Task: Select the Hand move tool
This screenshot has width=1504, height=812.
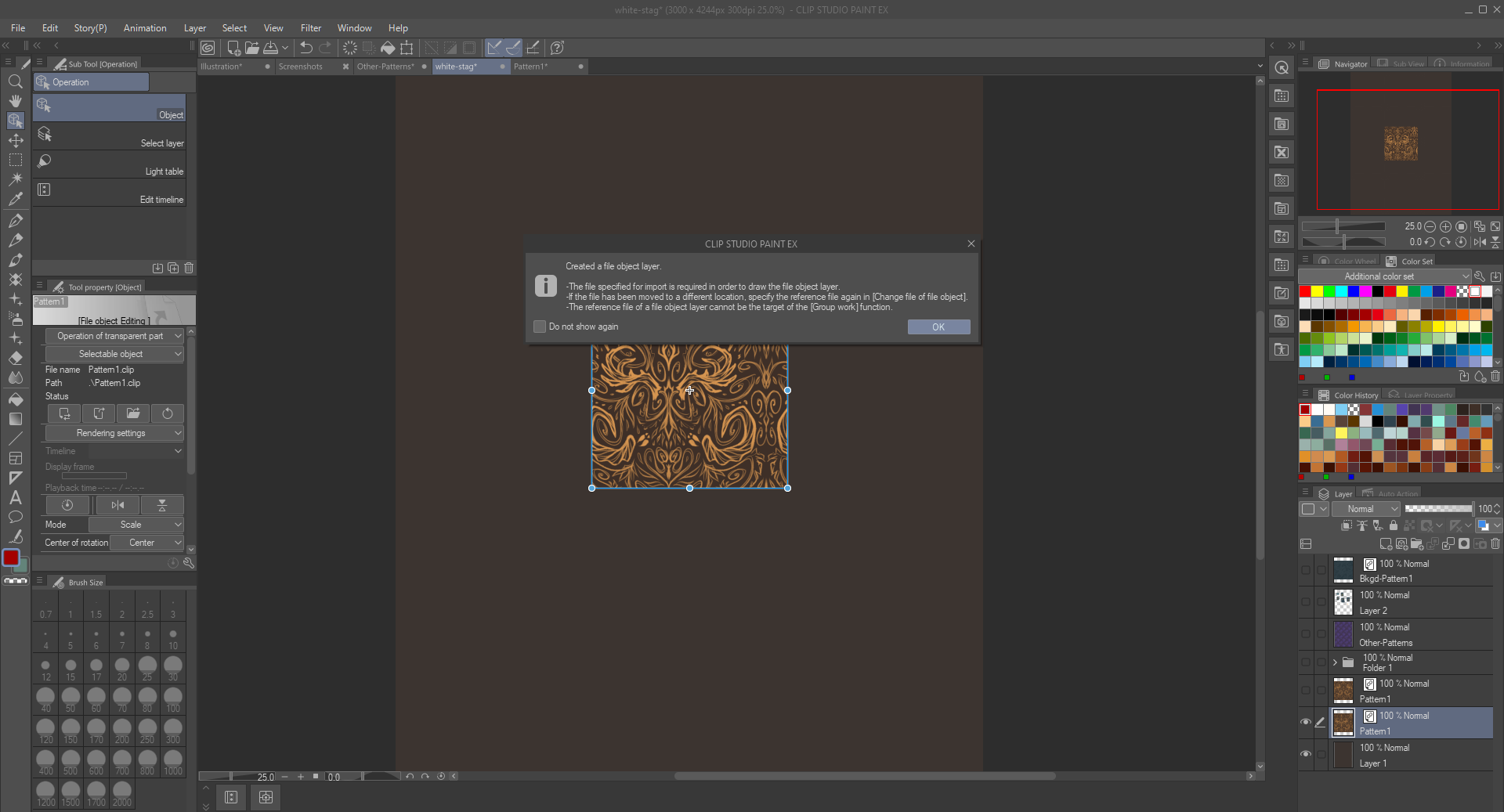Action: coord(15,101)
